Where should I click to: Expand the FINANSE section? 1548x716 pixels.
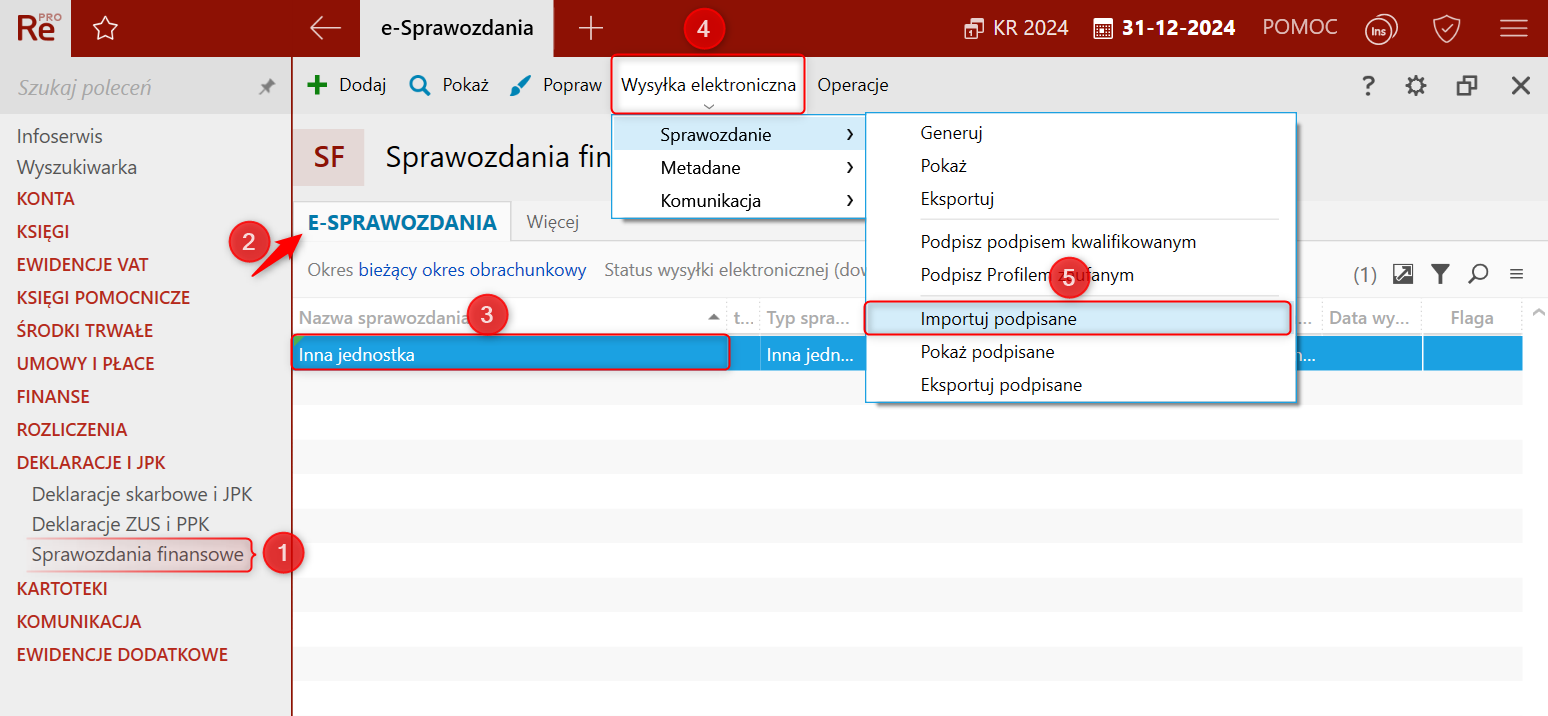point(53,397)
